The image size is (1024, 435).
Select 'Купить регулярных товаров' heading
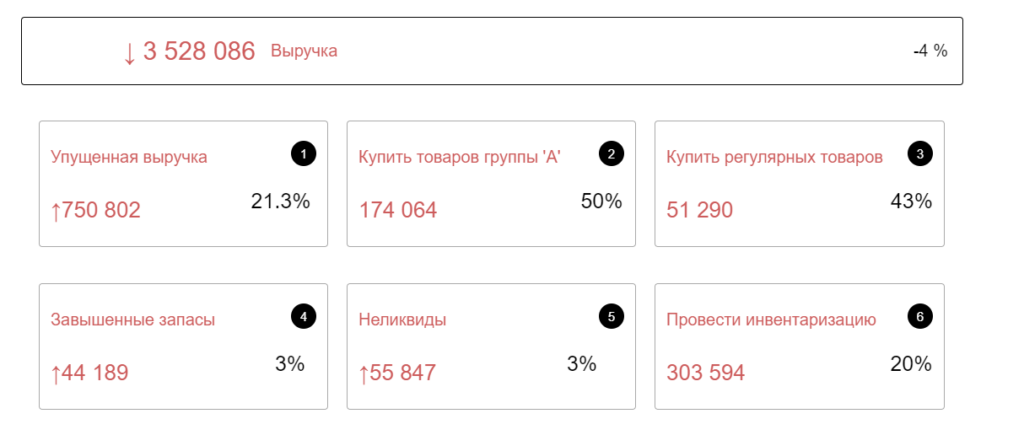(774, 157)
